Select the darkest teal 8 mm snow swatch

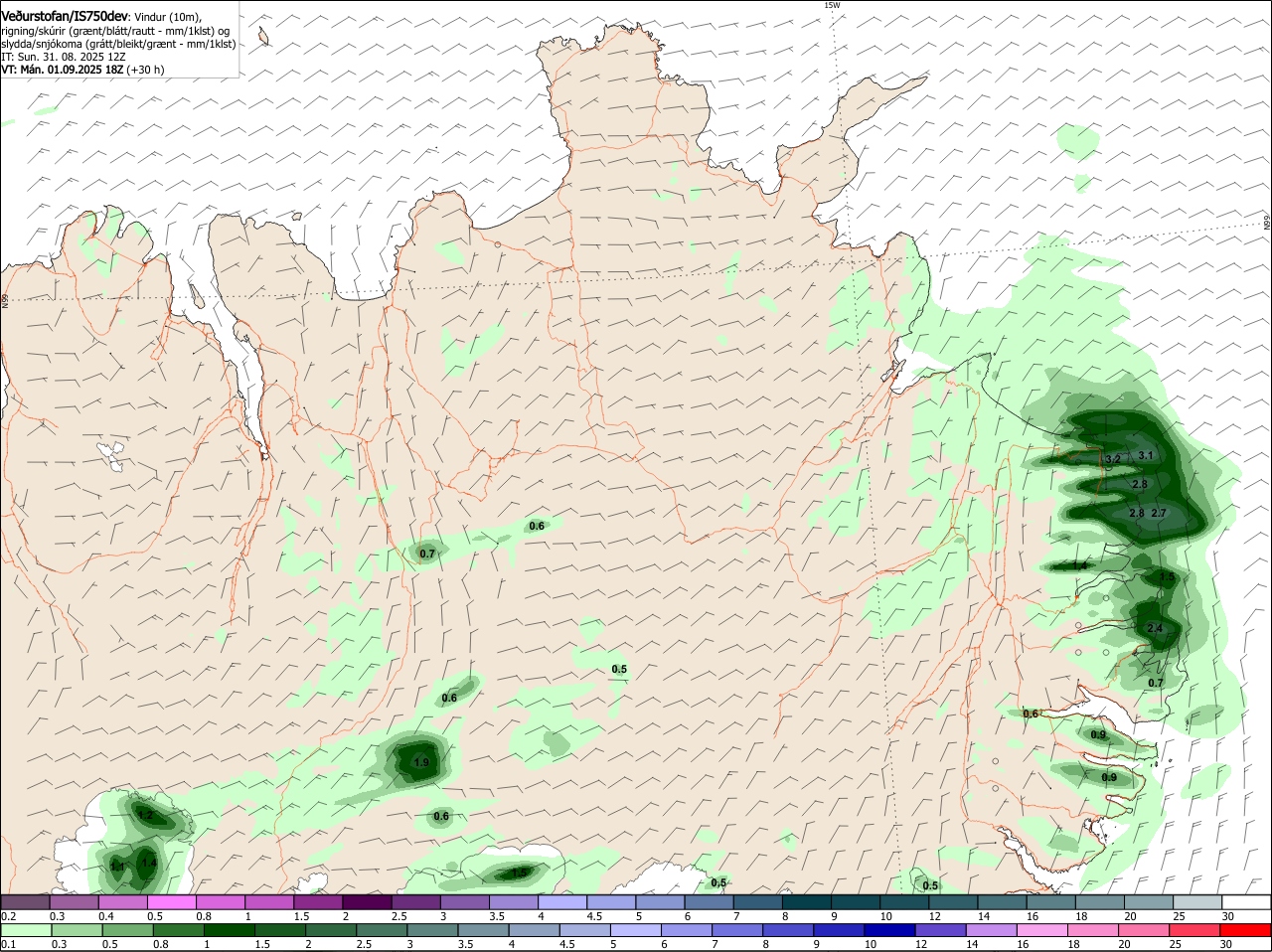[807, 901]
